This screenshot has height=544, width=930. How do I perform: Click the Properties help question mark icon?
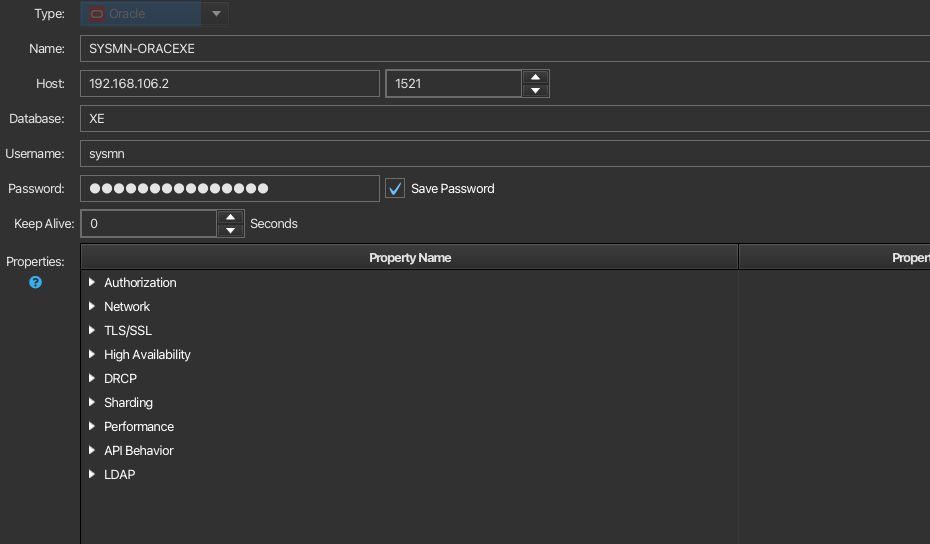tap(36, 283)
